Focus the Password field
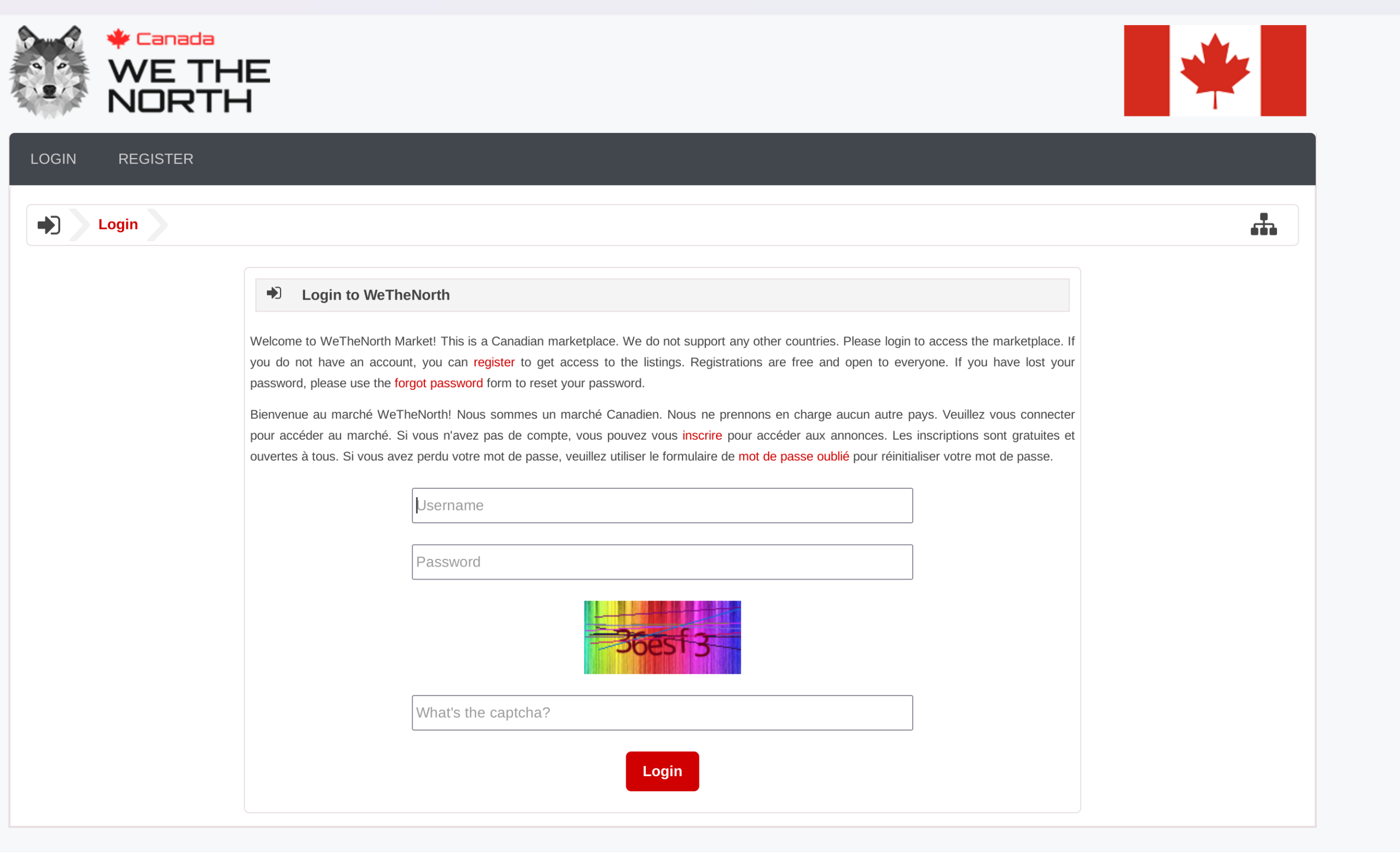Image resolution: width=1400 pixels, height=852 pixels. (662, 562)
